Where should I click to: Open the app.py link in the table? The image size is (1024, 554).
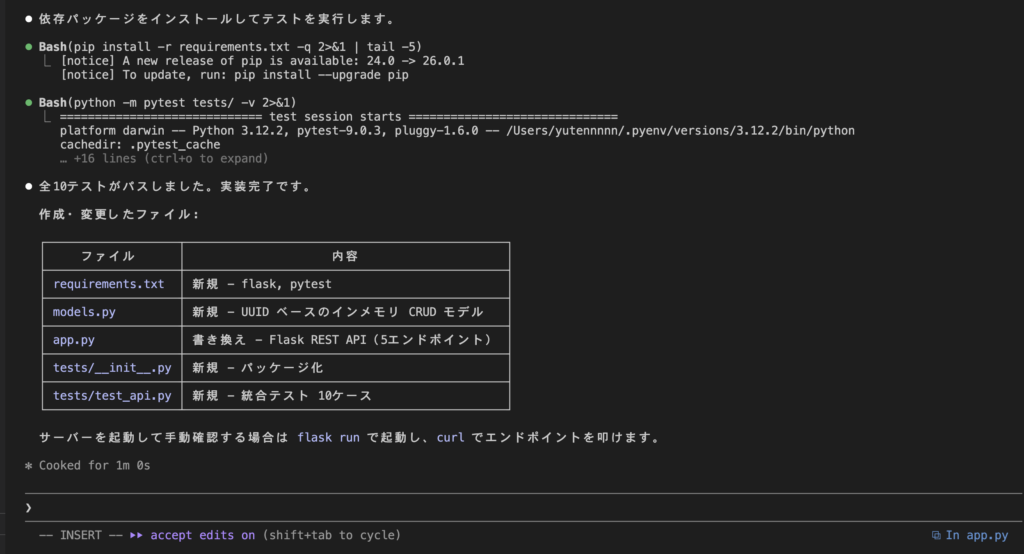click(74, 340)
